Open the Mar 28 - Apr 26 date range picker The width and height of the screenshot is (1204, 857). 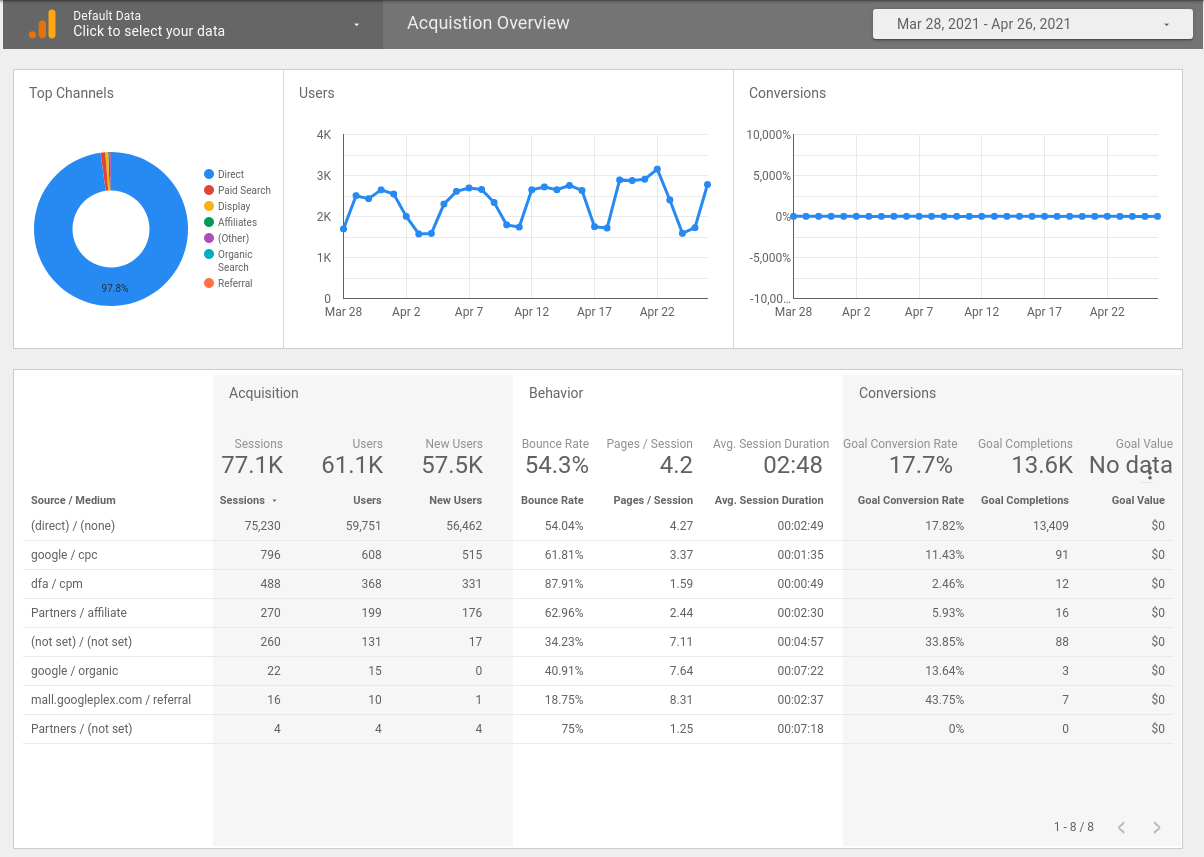coord(1031,22)
